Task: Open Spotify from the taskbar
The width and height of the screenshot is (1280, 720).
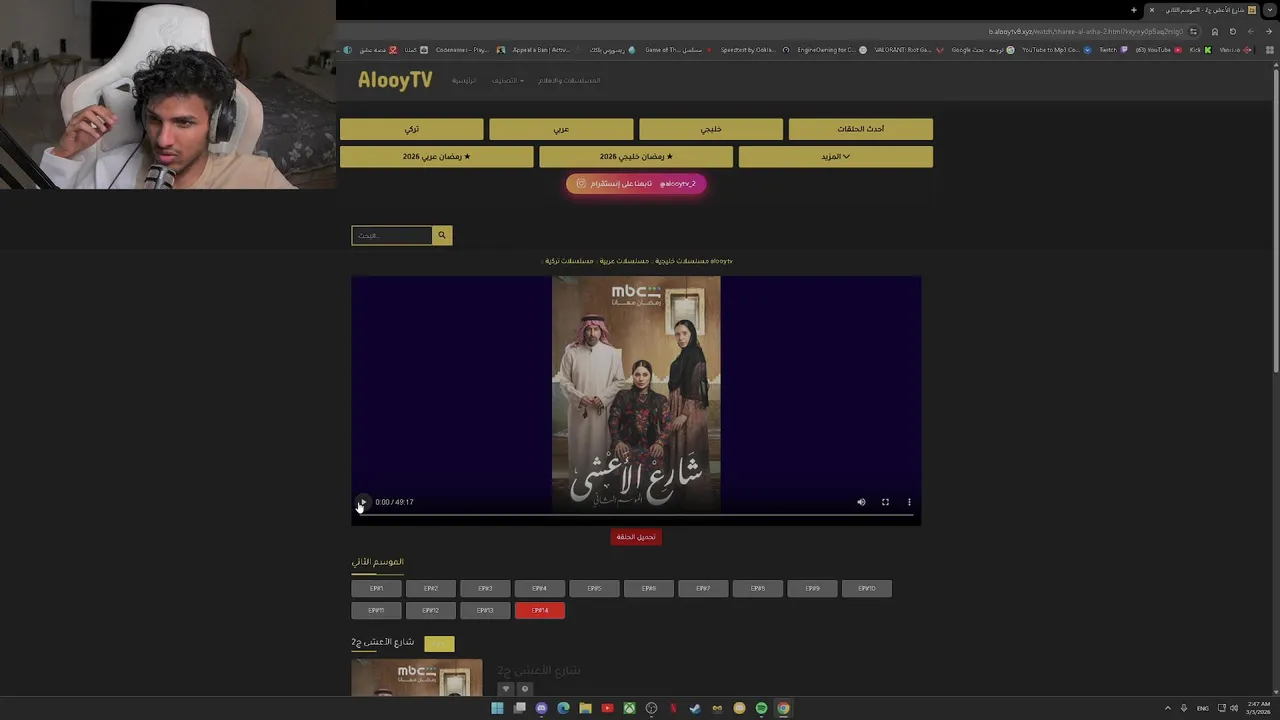Action: [761, 708]
